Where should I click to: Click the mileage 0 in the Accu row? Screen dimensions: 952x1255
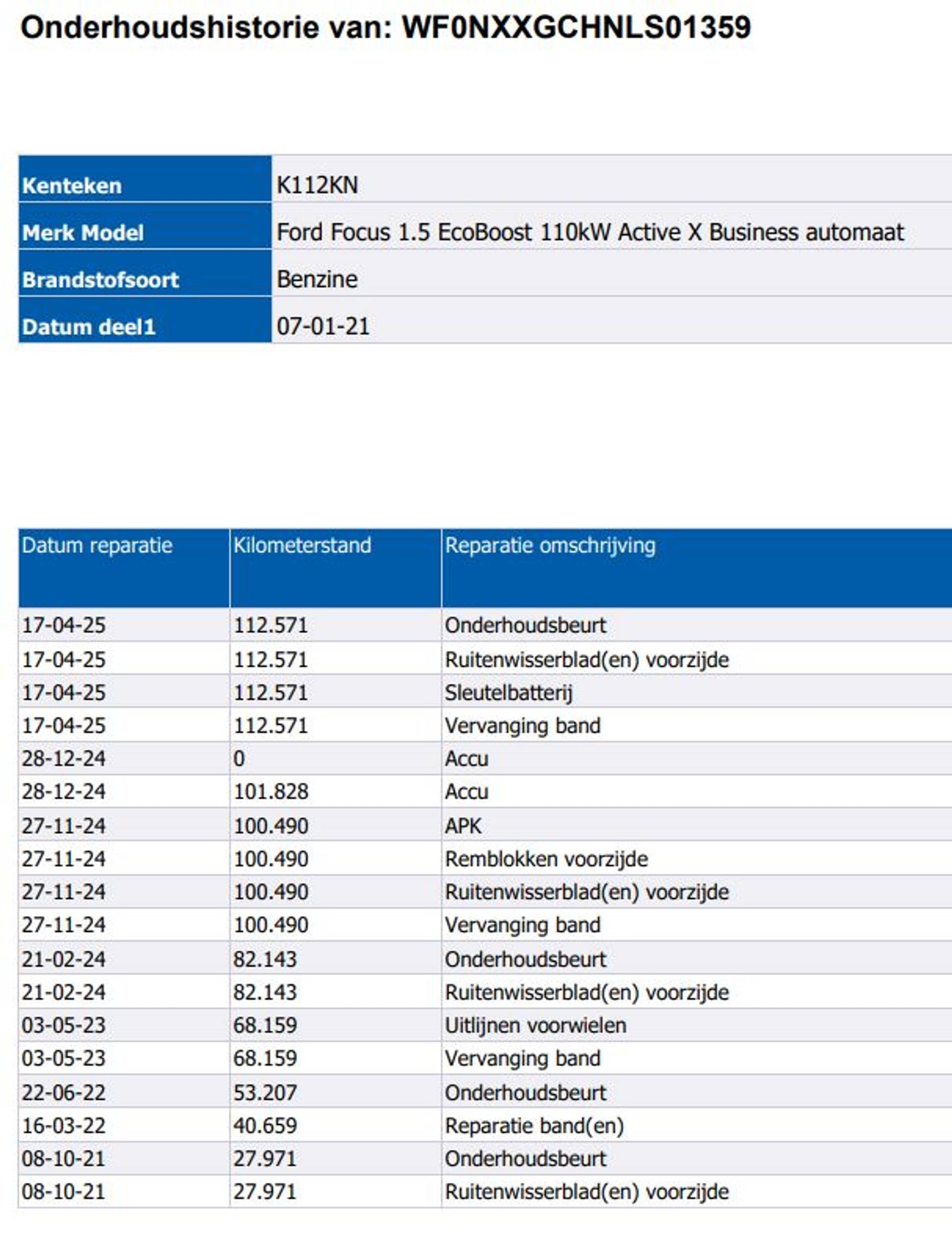[238, 758]
